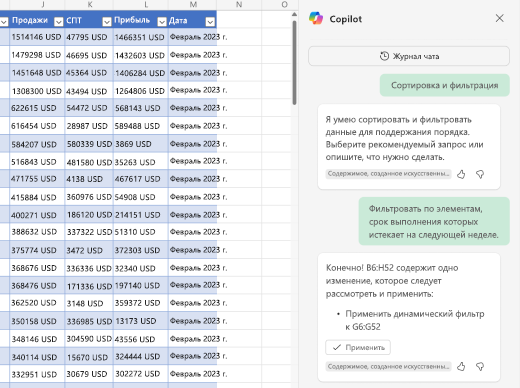Image resolution: width=520 pixels, height=388 pixels.
Task: Click the Copilot logo icon
Action: click(316, 18)
